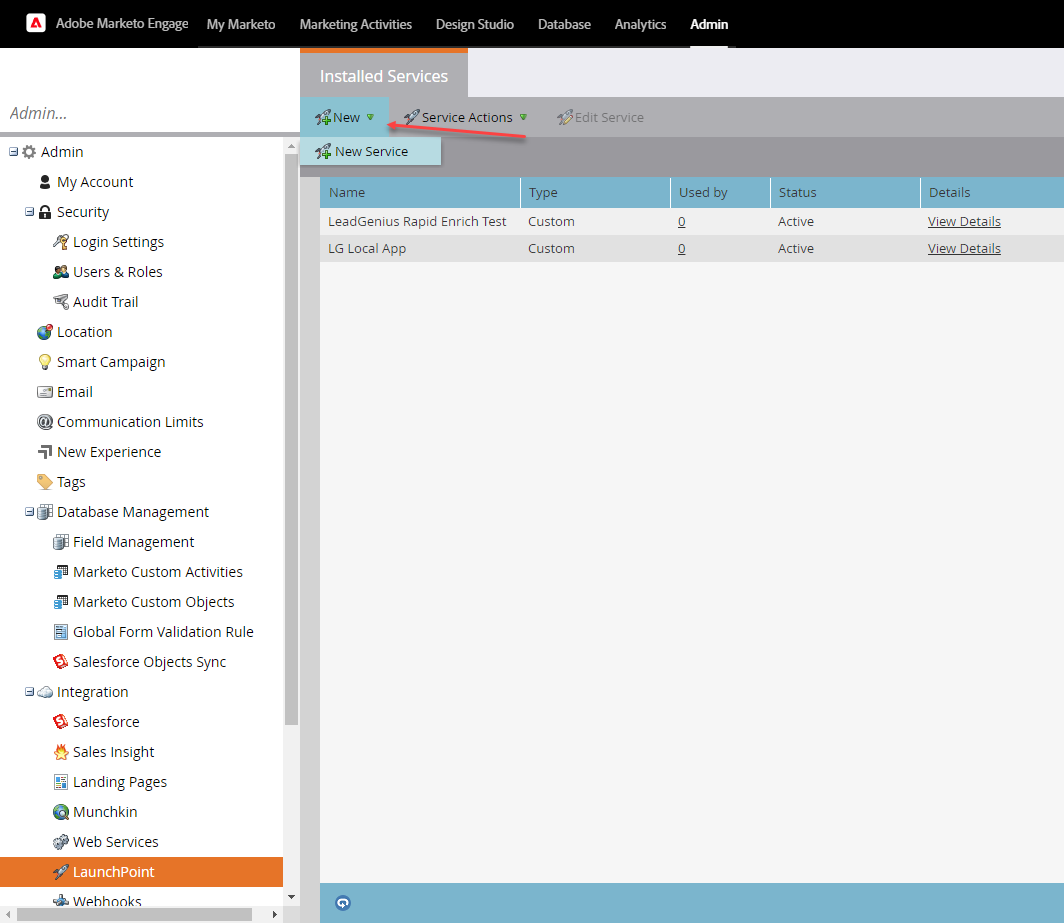Click the Salesforce Objects Sync icon
This screenshot has height=923, width=1064.
click(x=61, y=662)
